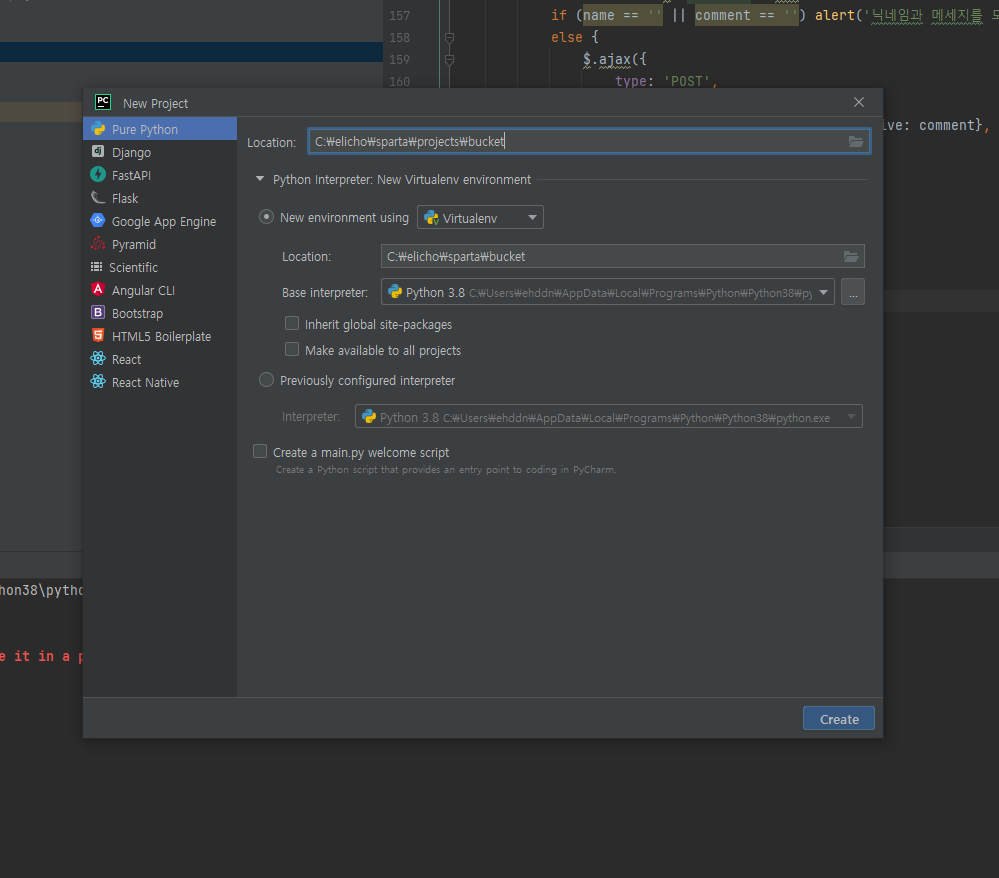
Task: Choose Google App Engine icon
Action: click(98, 220)
